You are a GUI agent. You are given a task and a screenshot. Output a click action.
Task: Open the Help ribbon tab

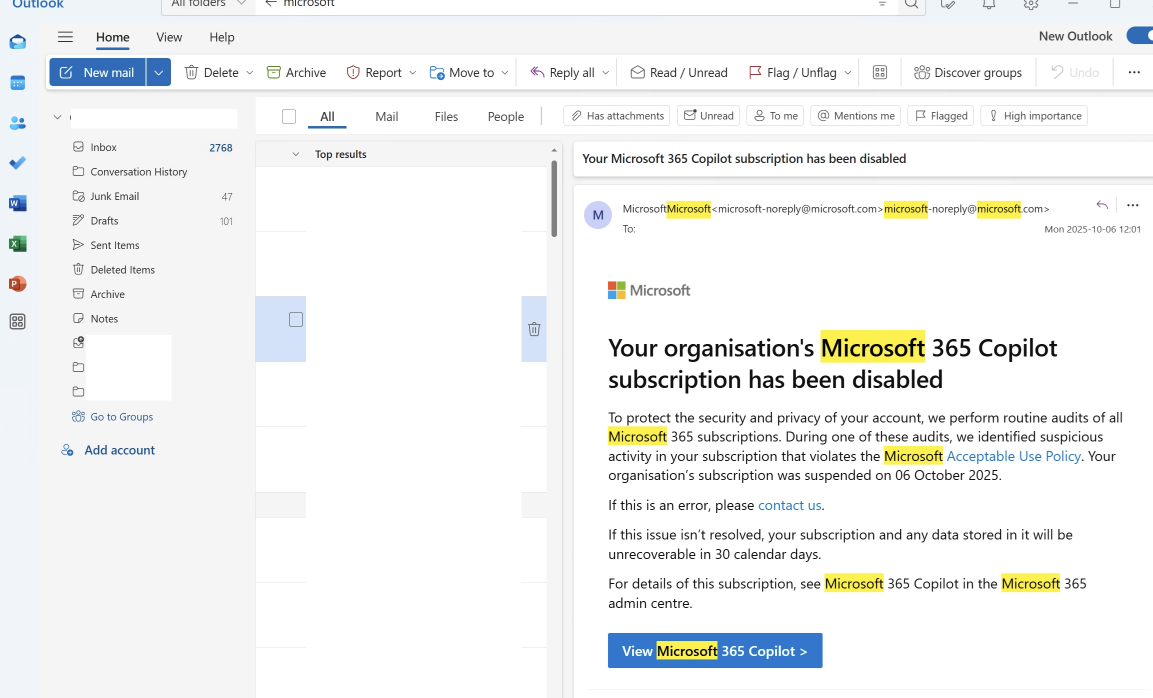(x=221, y=37)
